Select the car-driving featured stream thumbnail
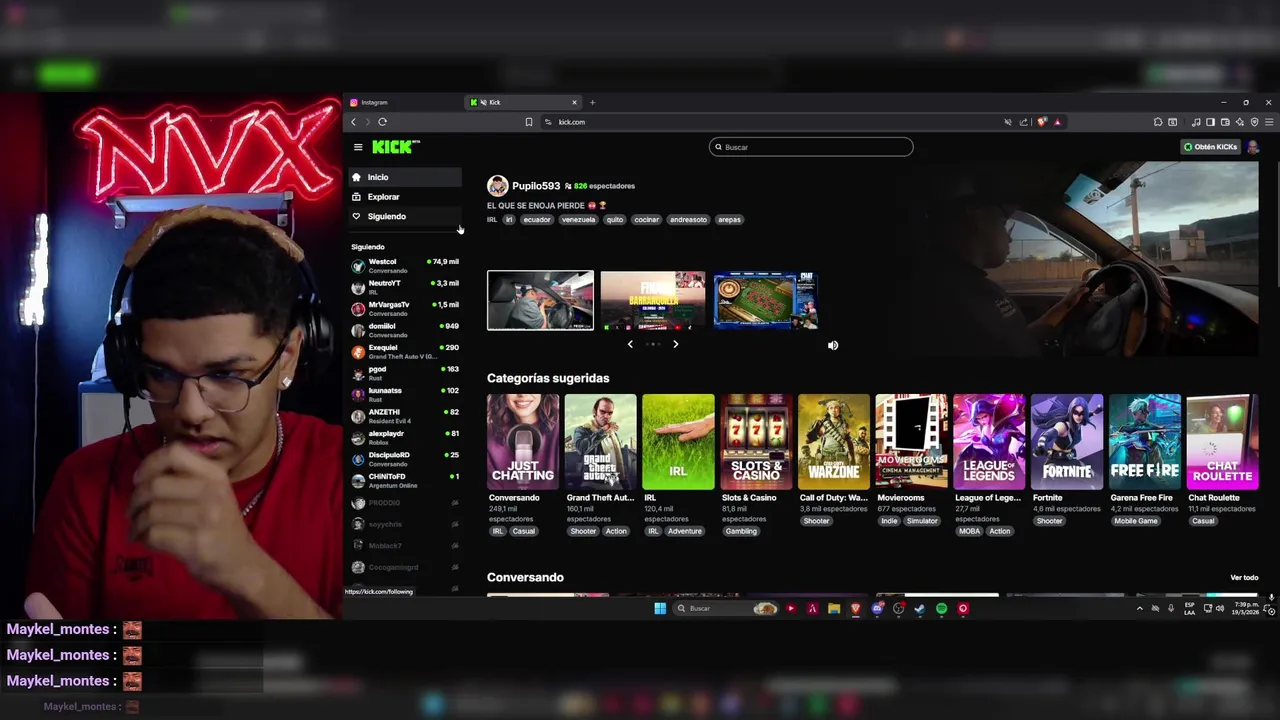Viewport: 1280px width, 720px height. (540, 300)
